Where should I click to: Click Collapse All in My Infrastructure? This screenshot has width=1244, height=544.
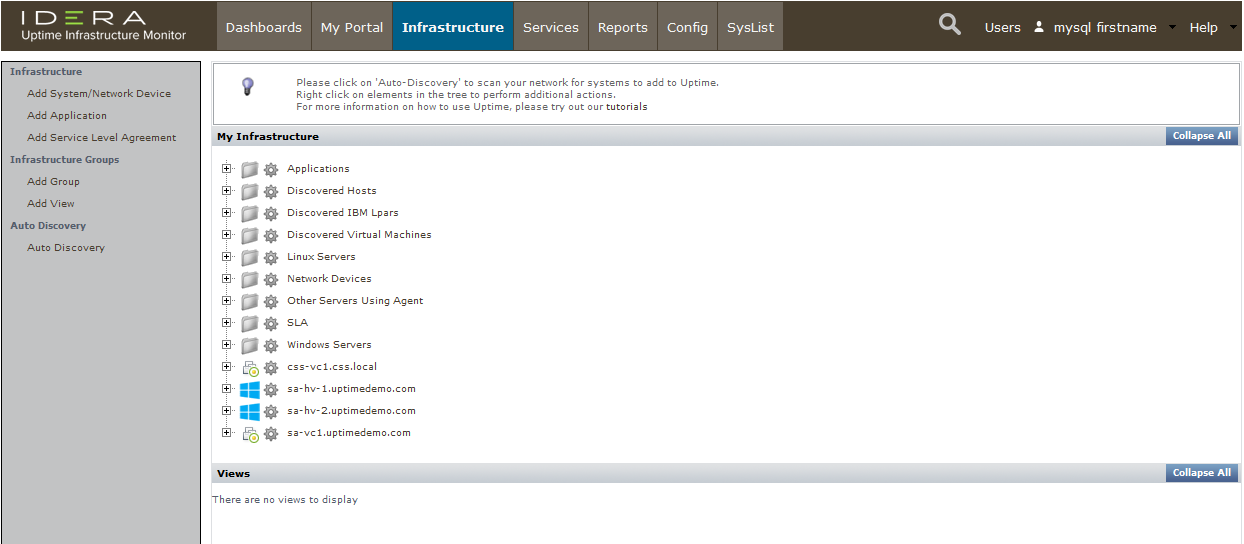click(1202, 136)
